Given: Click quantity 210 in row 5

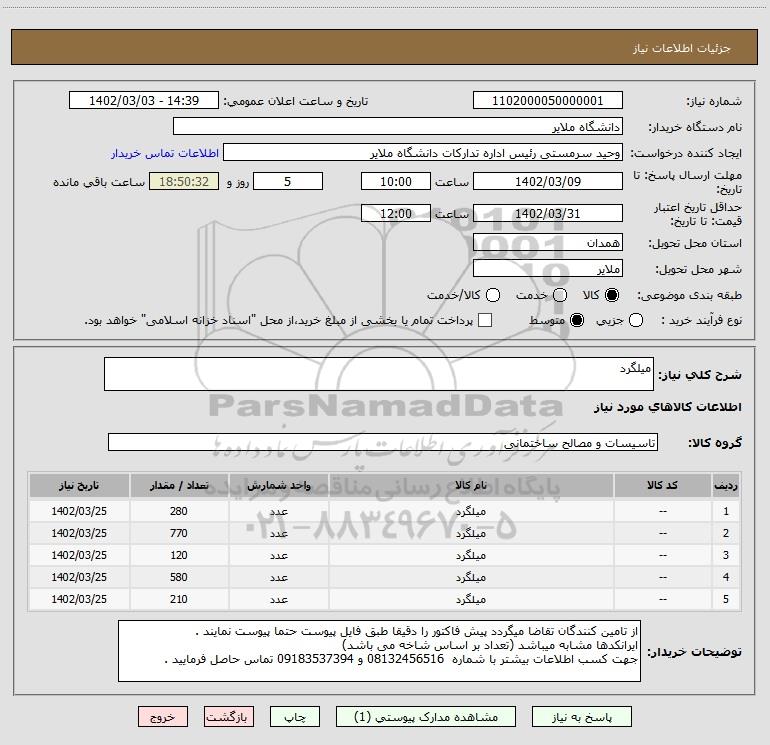Looking at the screenshot, I should [179, 599].
